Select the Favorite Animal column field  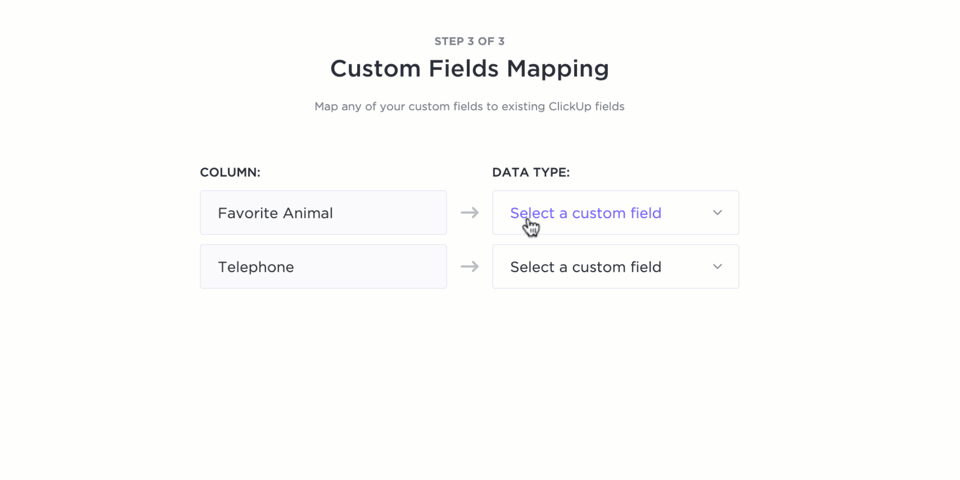(x=323, y=213)
